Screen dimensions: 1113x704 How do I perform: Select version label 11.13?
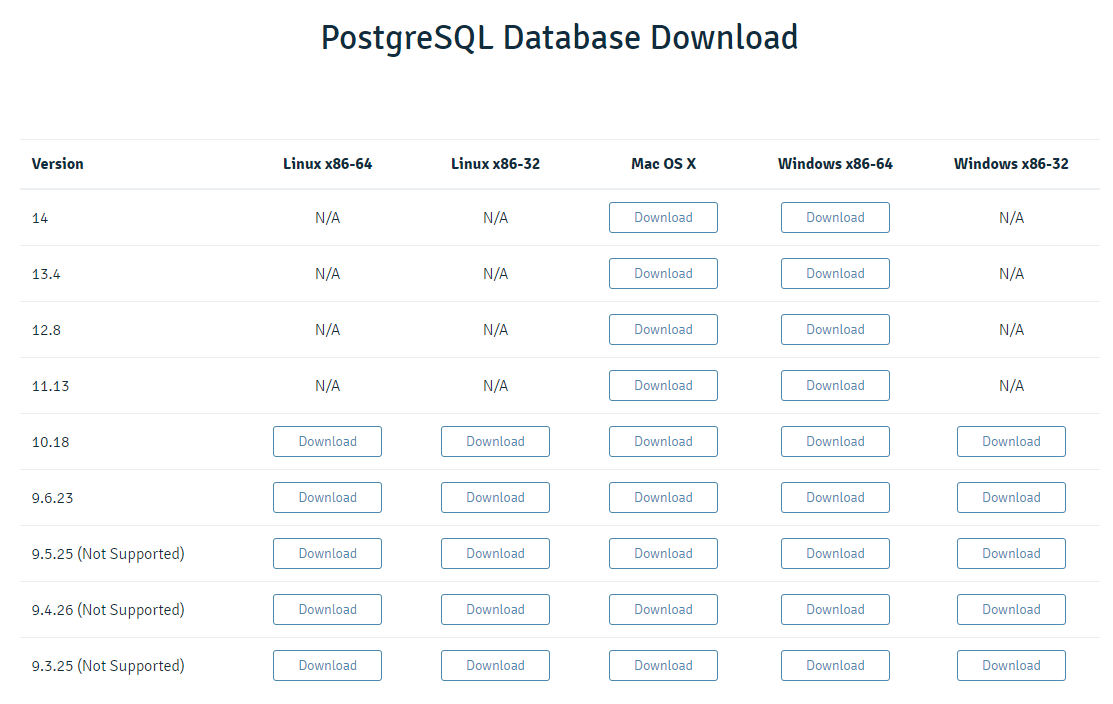point(50,387)
